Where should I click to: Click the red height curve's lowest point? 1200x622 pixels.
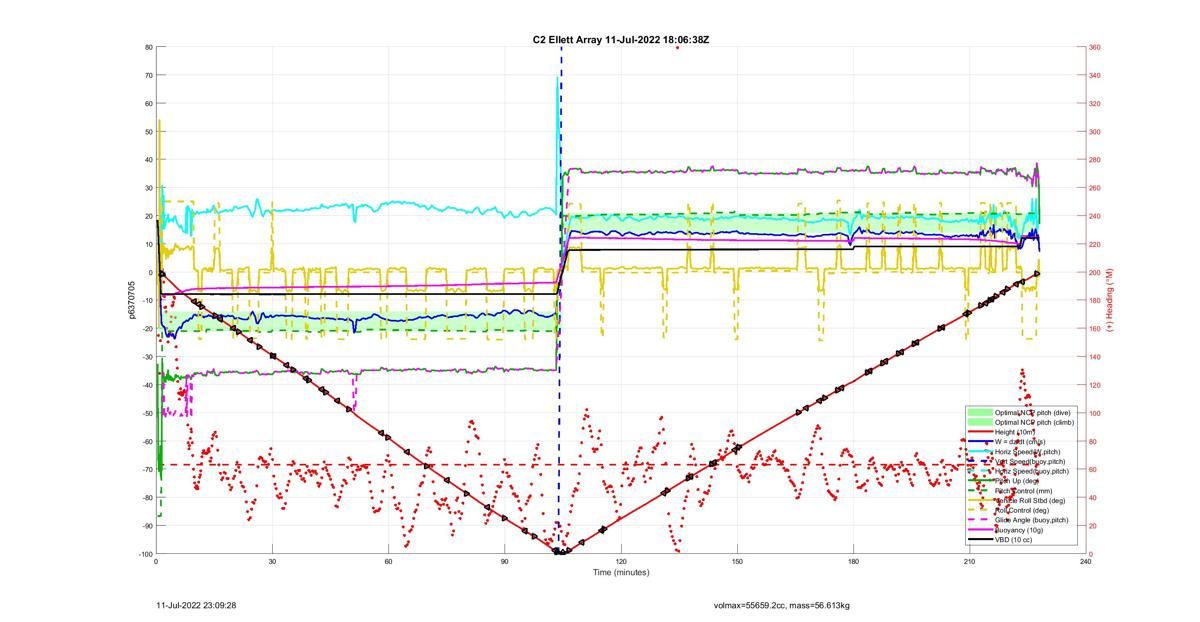[560, 552]
